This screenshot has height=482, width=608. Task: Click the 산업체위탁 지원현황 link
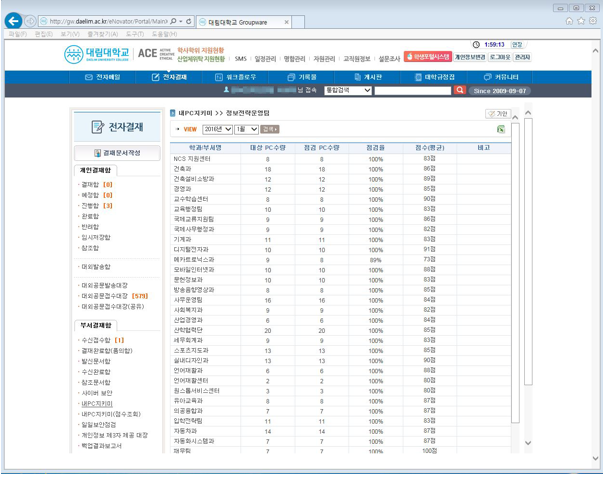tap(201, 59)
